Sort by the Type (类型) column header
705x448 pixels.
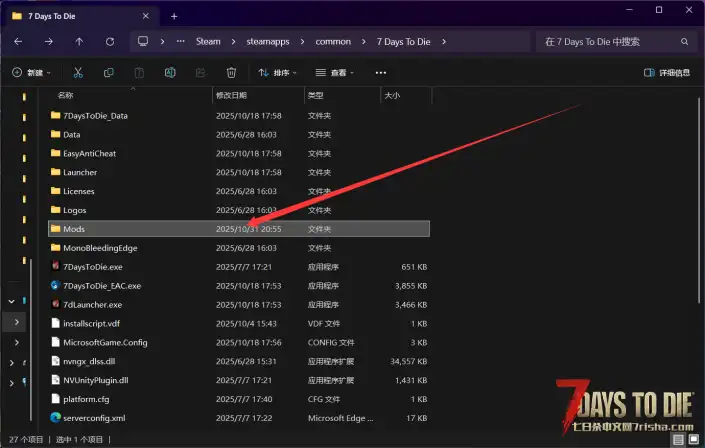point(342,95)
